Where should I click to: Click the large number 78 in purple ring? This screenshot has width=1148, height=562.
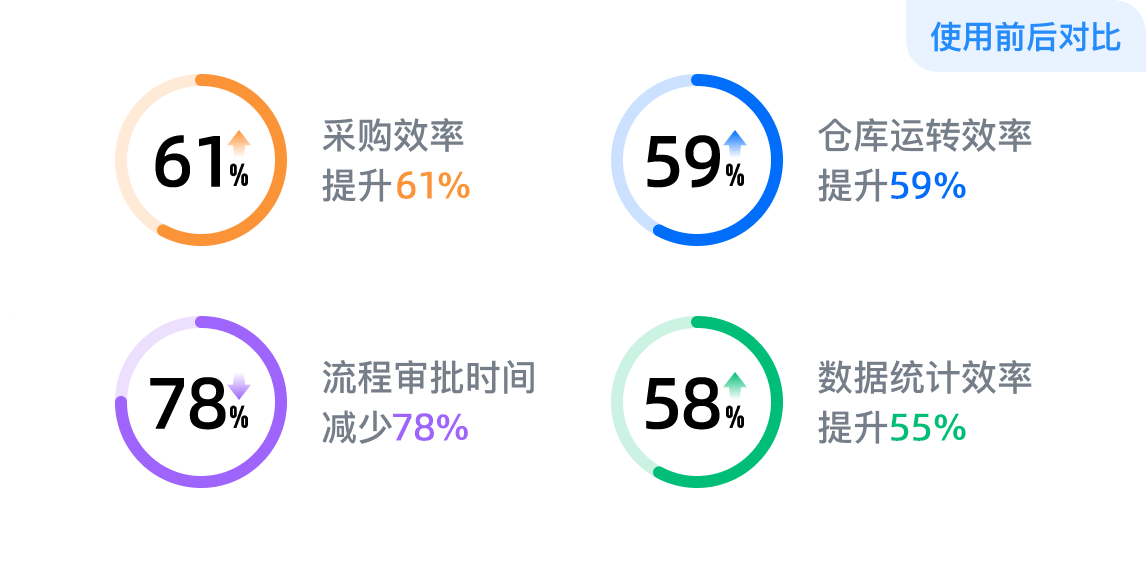187,404
